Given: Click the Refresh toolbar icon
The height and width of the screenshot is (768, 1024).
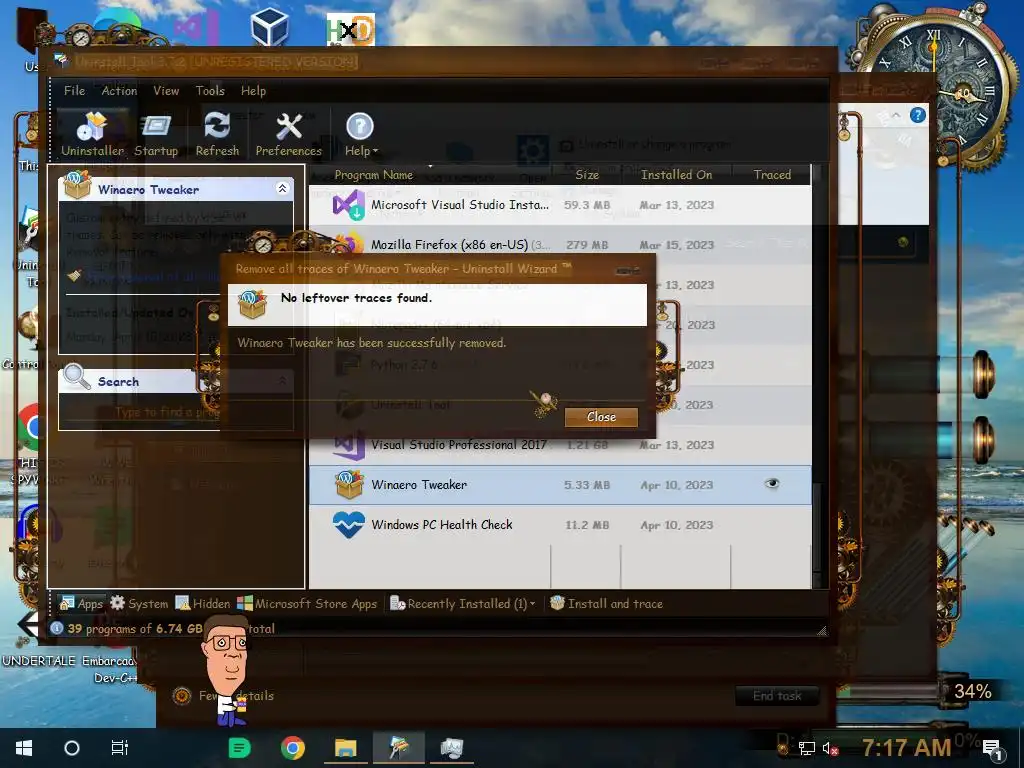Looking at the screenshot, I should click(217, 134).
